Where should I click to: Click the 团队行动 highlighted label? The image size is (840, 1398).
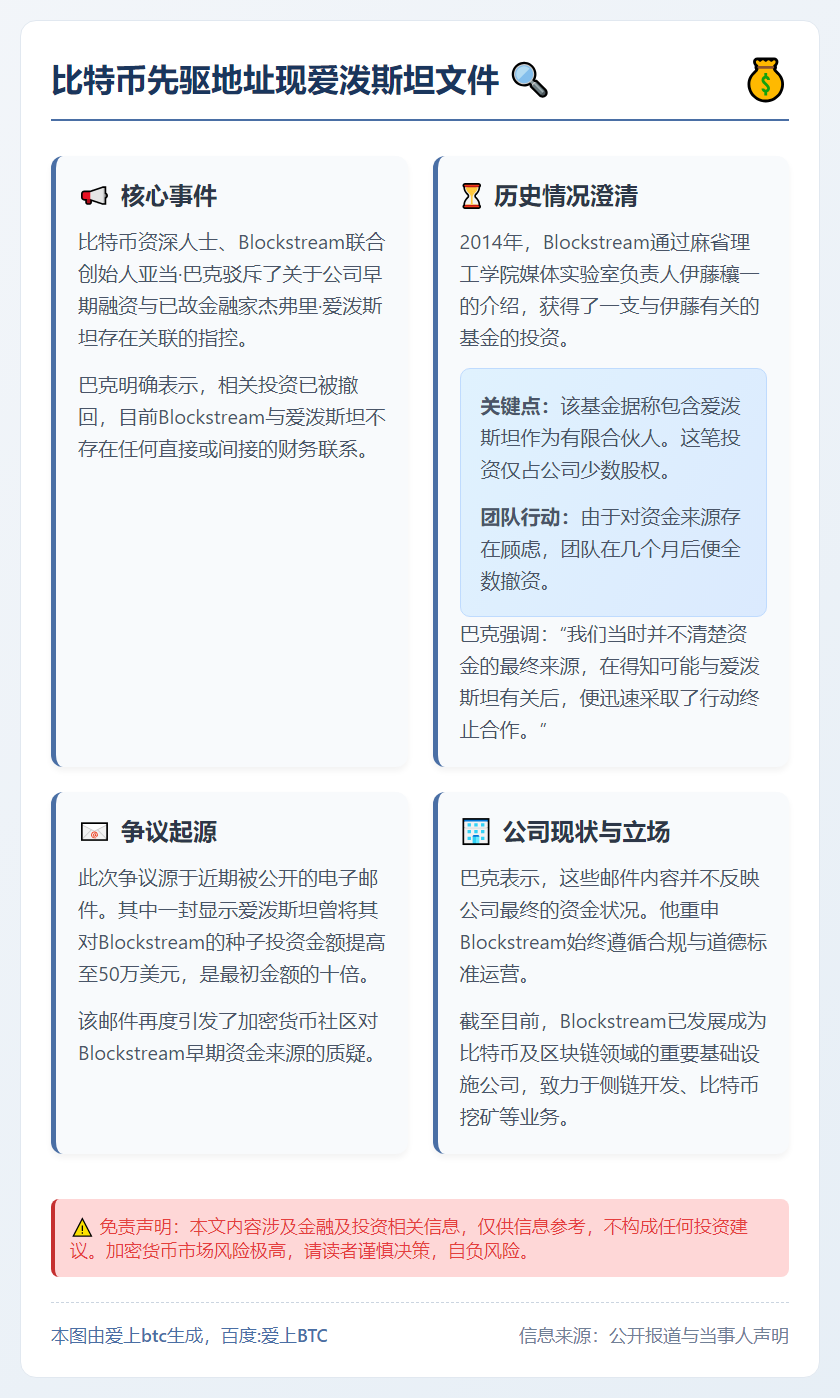point(525,518)
